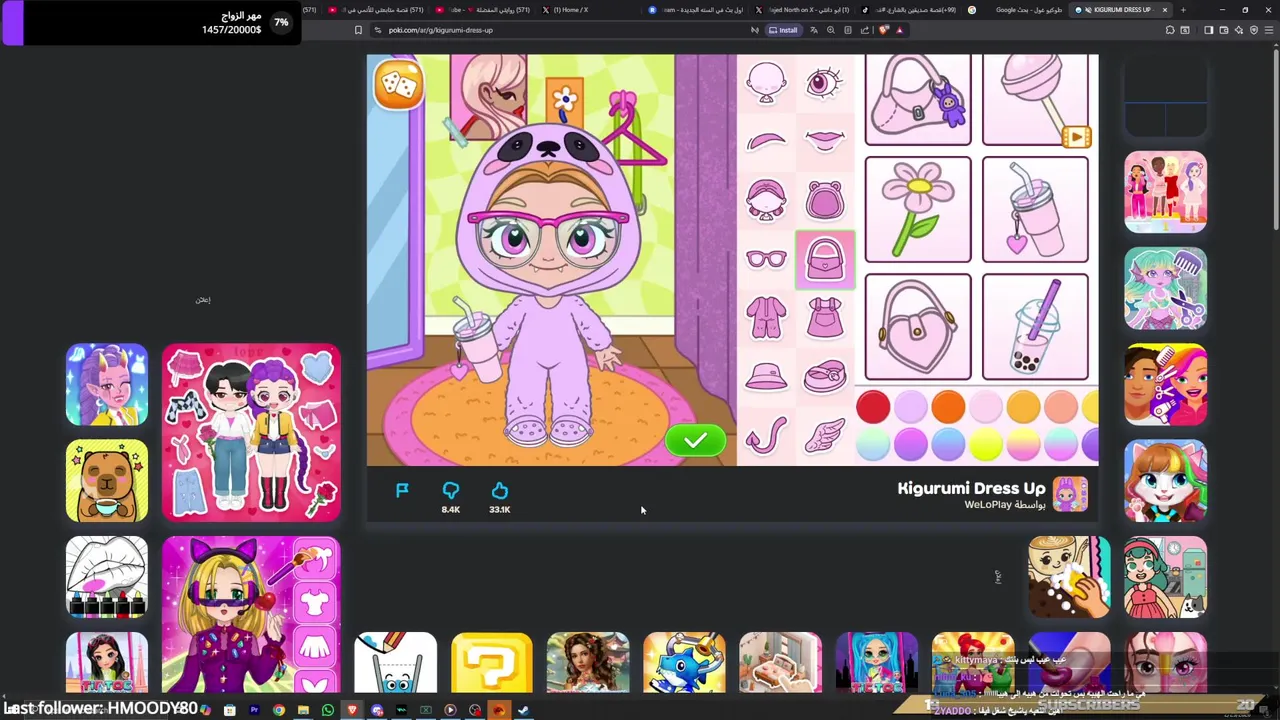Pick the lollipop item with video ad
Viewport: 1280px width, 720px height.
tap(1035, 100)
